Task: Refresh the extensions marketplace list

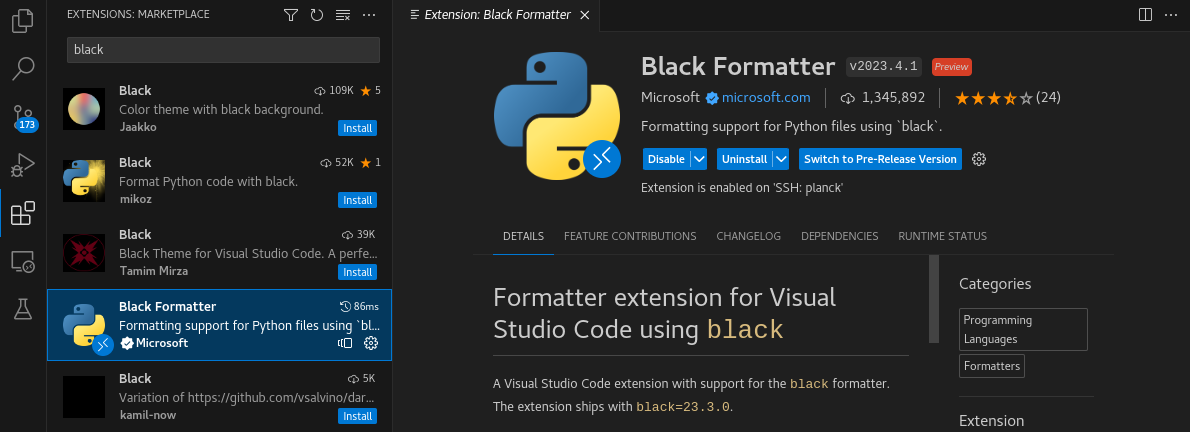Action: click(316, 14)
